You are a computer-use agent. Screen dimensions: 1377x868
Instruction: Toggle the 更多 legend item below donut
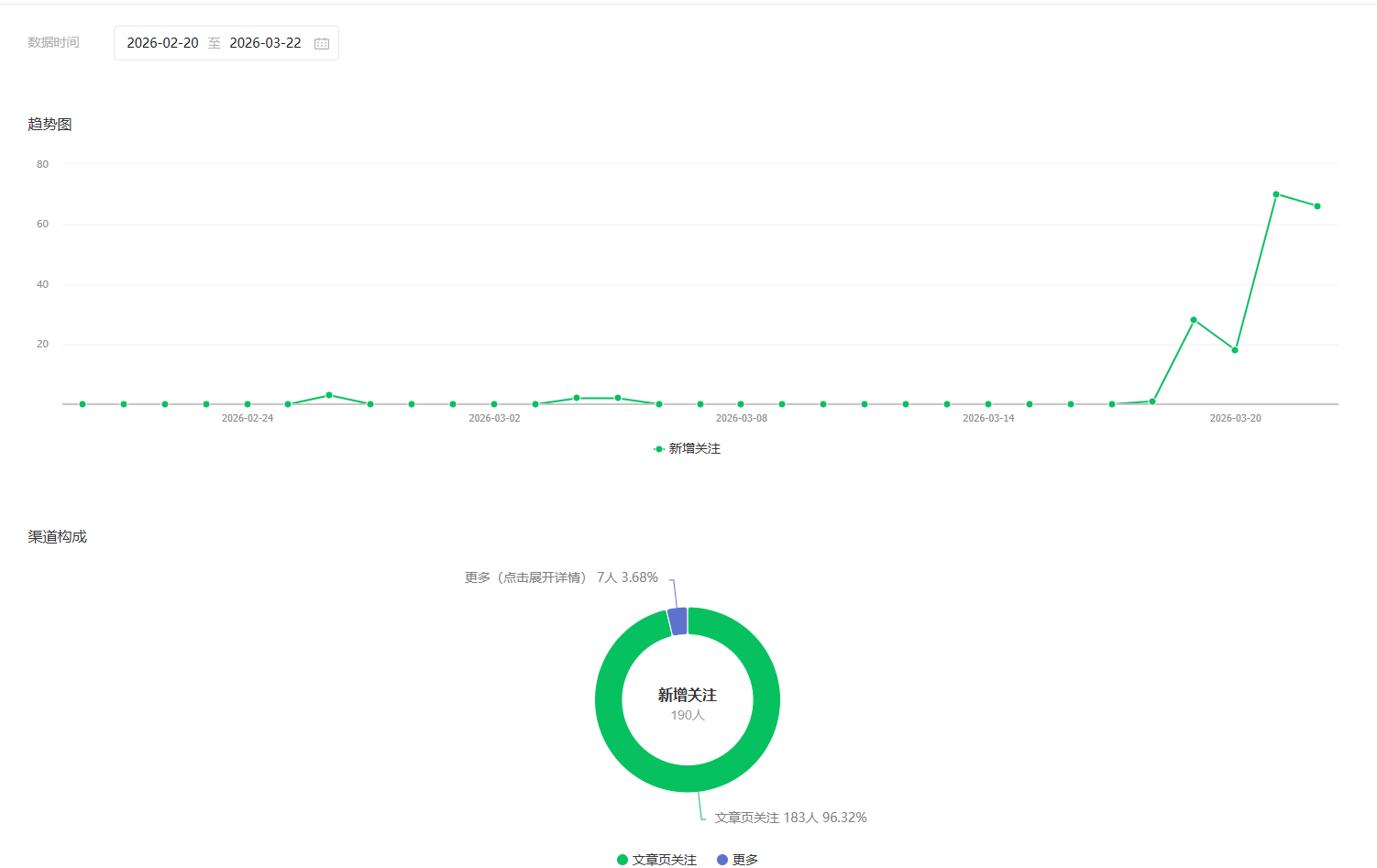[x=738, y=859]
